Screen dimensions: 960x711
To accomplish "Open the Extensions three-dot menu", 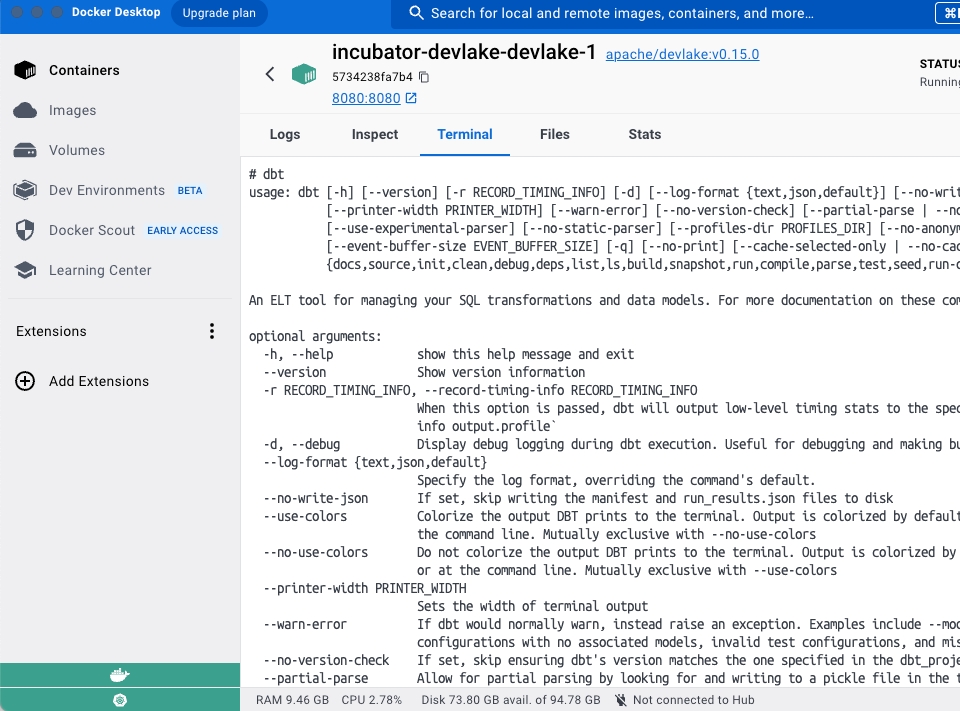I will click(x=212, y=331).
